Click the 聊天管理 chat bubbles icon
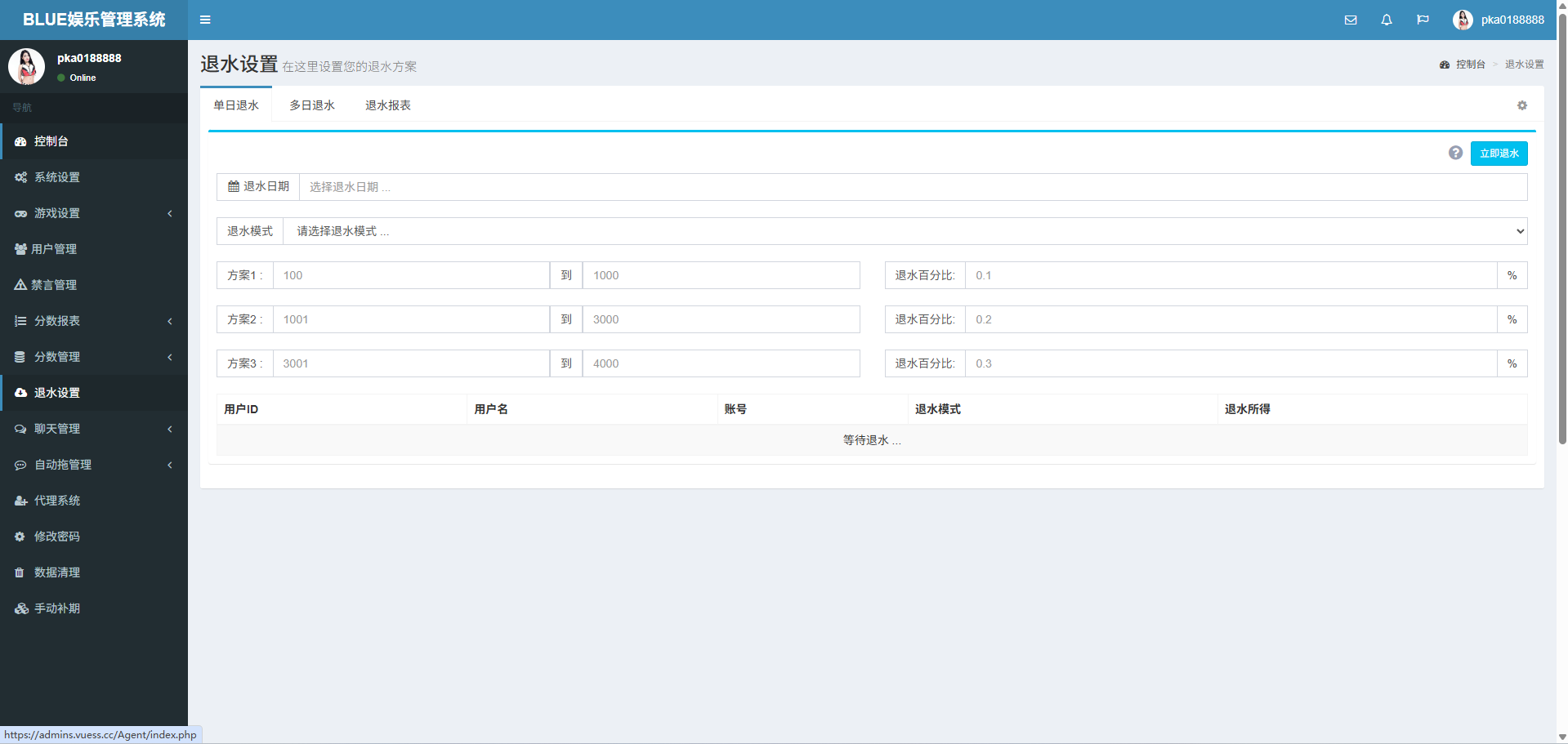 pyautogui.click(x=20, y=429)
